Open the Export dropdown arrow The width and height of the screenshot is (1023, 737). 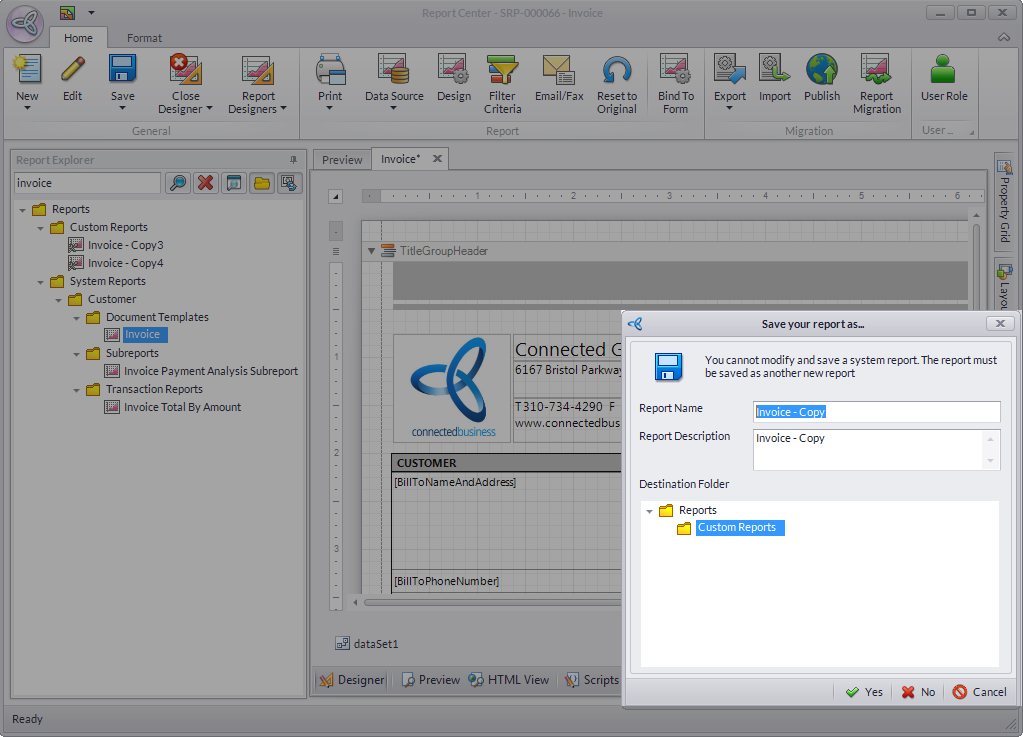tap(729, 108)
